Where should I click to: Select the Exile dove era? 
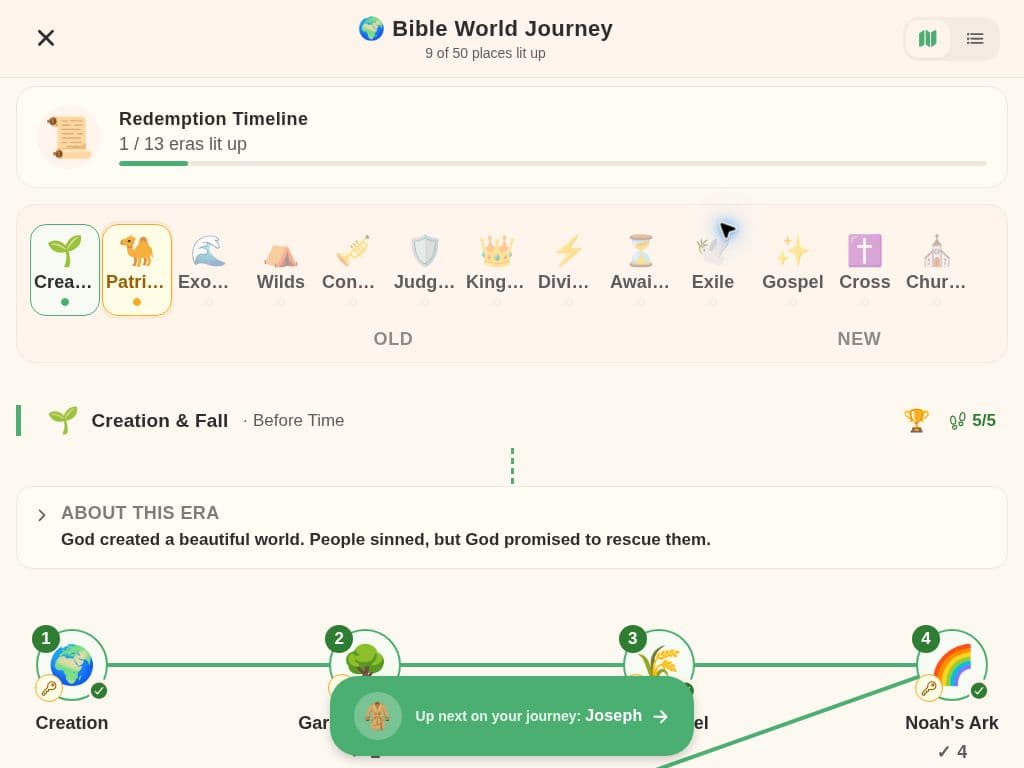coord(712,270)
